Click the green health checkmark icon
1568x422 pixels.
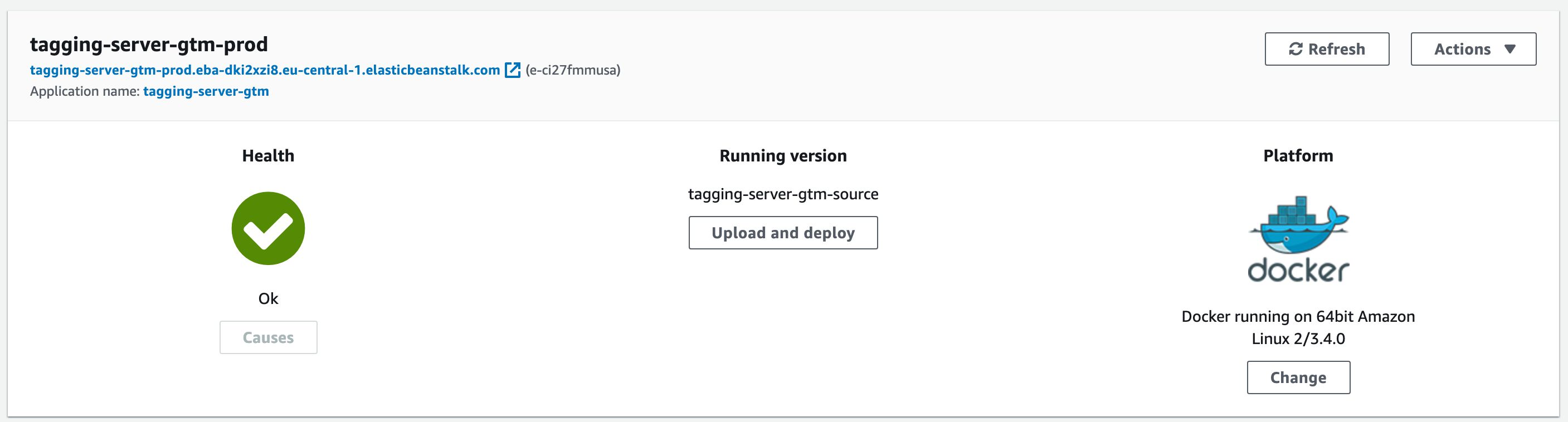tap(269, 228)
